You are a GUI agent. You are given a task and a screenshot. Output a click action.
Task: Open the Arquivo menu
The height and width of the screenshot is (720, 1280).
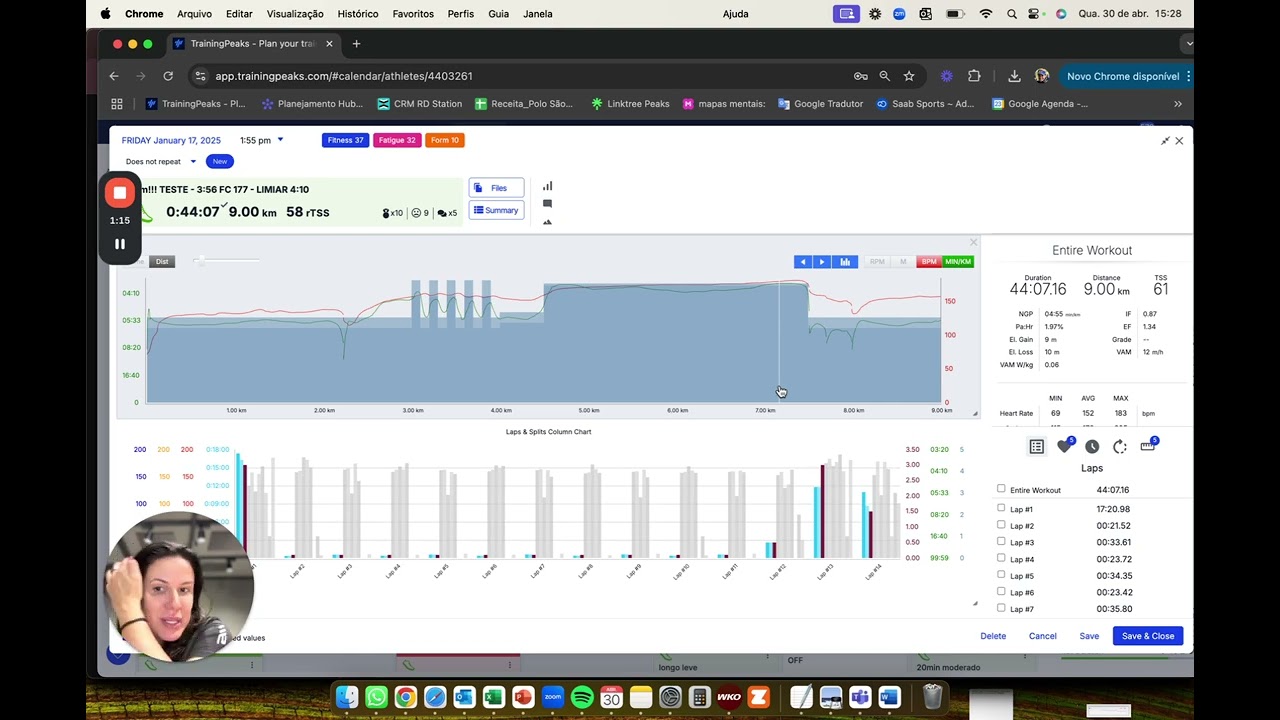coord(194,14)
